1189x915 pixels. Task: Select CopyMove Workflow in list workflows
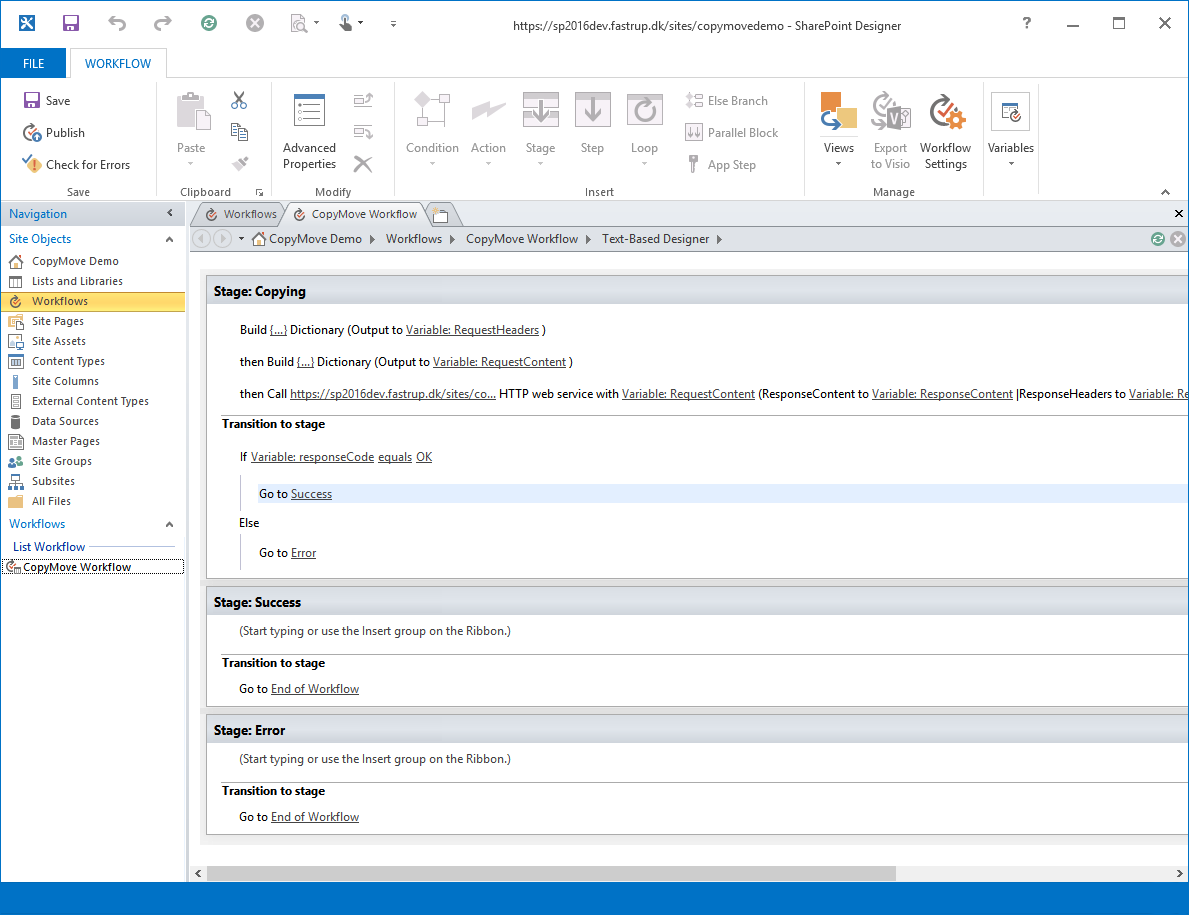pos(77,567)
